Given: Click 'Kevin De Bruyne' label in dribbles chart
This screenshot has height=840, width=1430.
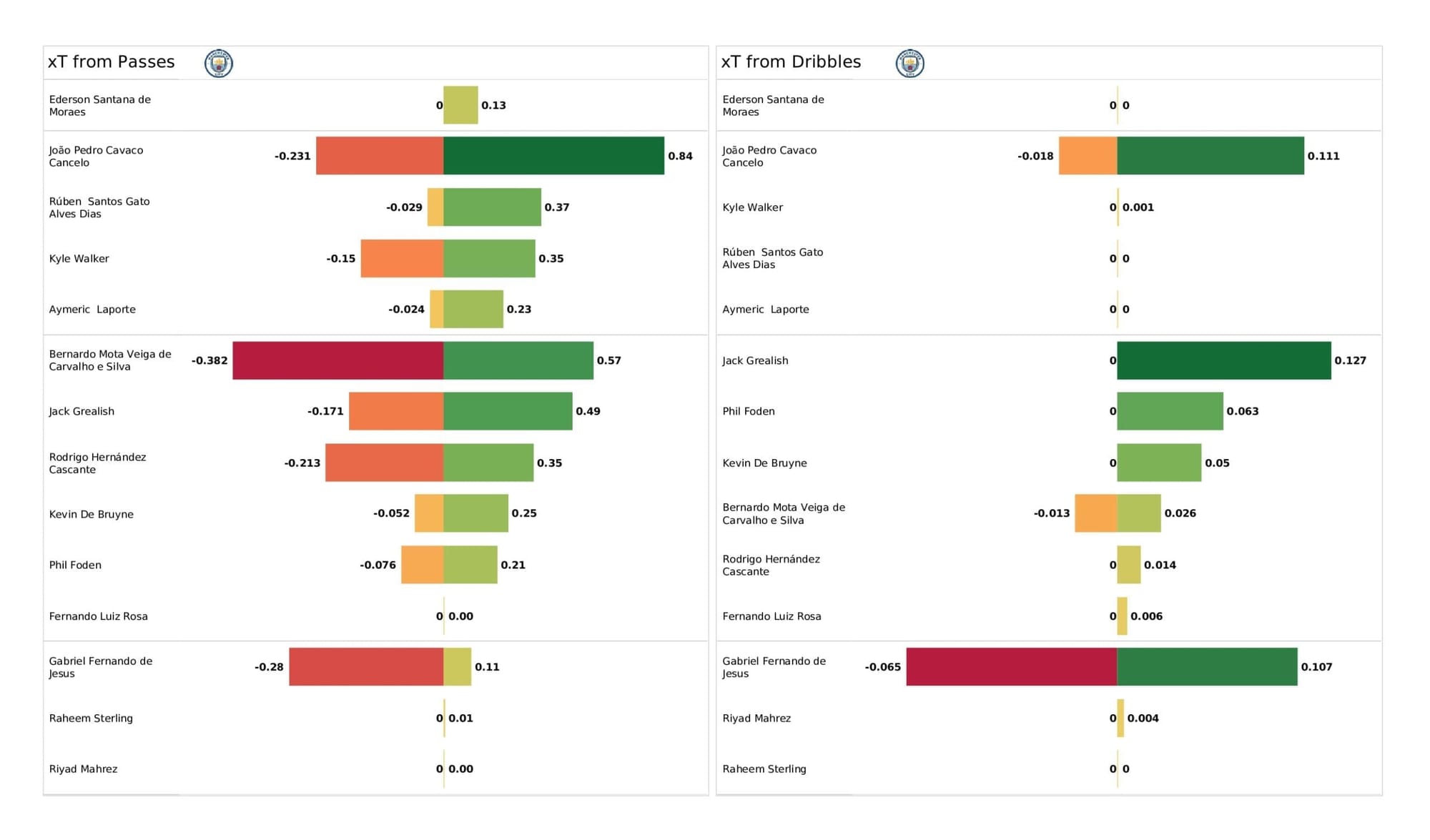Looking at the screenshot, I should [x=764, y=463].
